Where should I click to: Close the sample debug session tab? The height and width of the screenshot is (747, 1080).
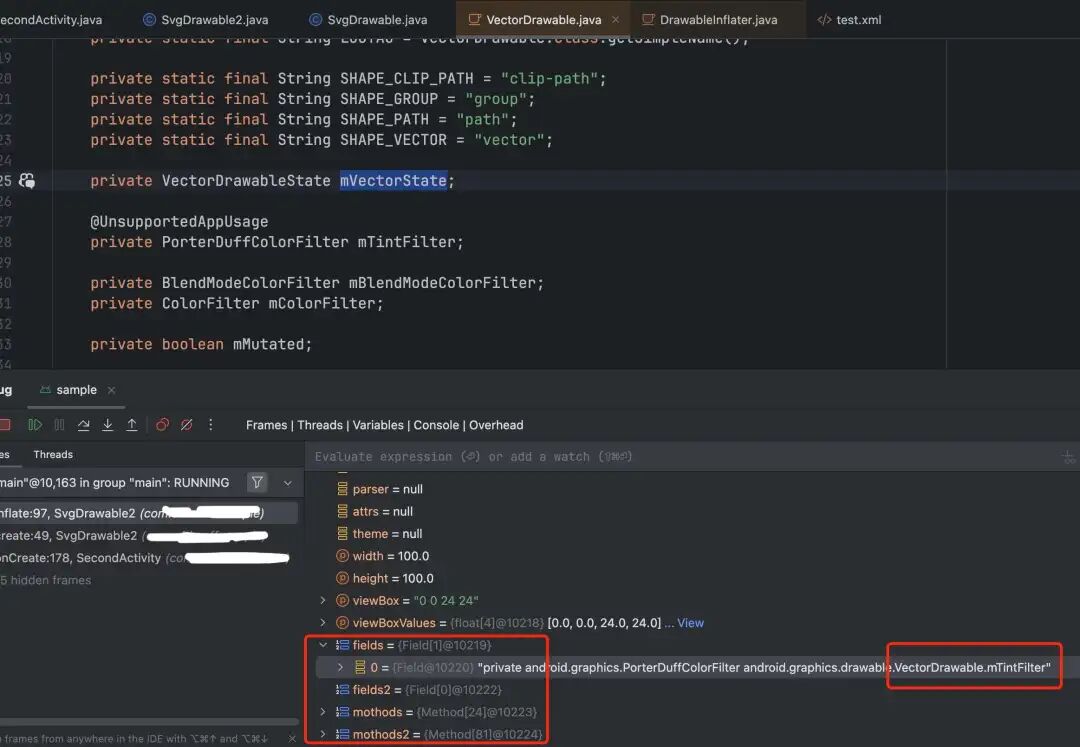pos(112,390)
